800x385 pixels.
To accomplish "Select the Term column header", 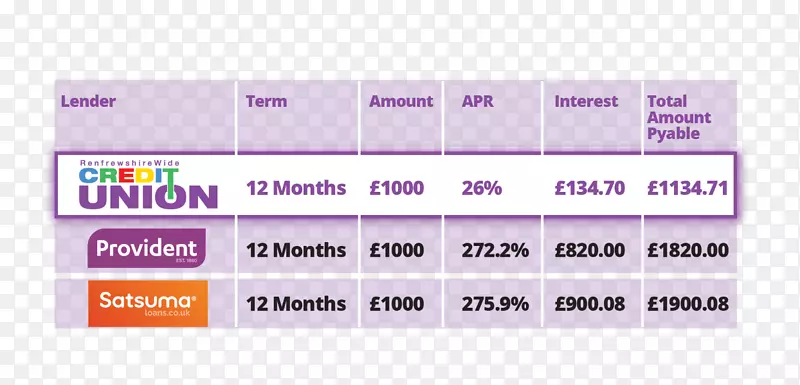I will (266, 101).
